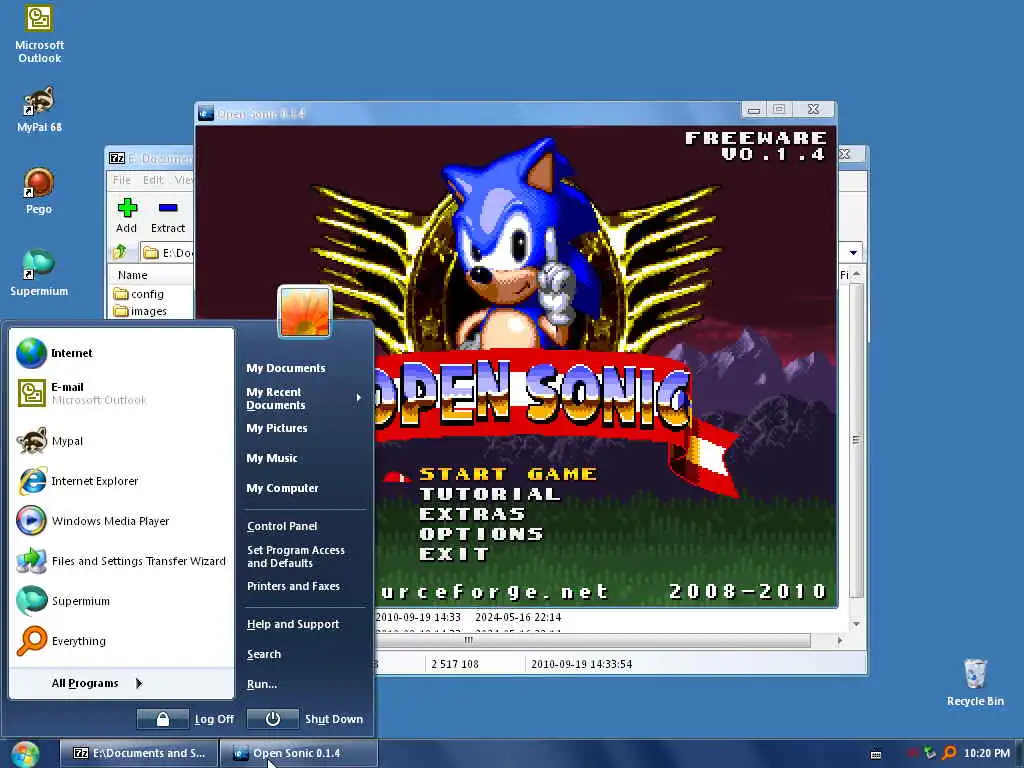The height and width of the screenshot is (768, 1024).
Task: Switch to 7-Zip E:\Documents taskbar button
Action: [138, 753]
